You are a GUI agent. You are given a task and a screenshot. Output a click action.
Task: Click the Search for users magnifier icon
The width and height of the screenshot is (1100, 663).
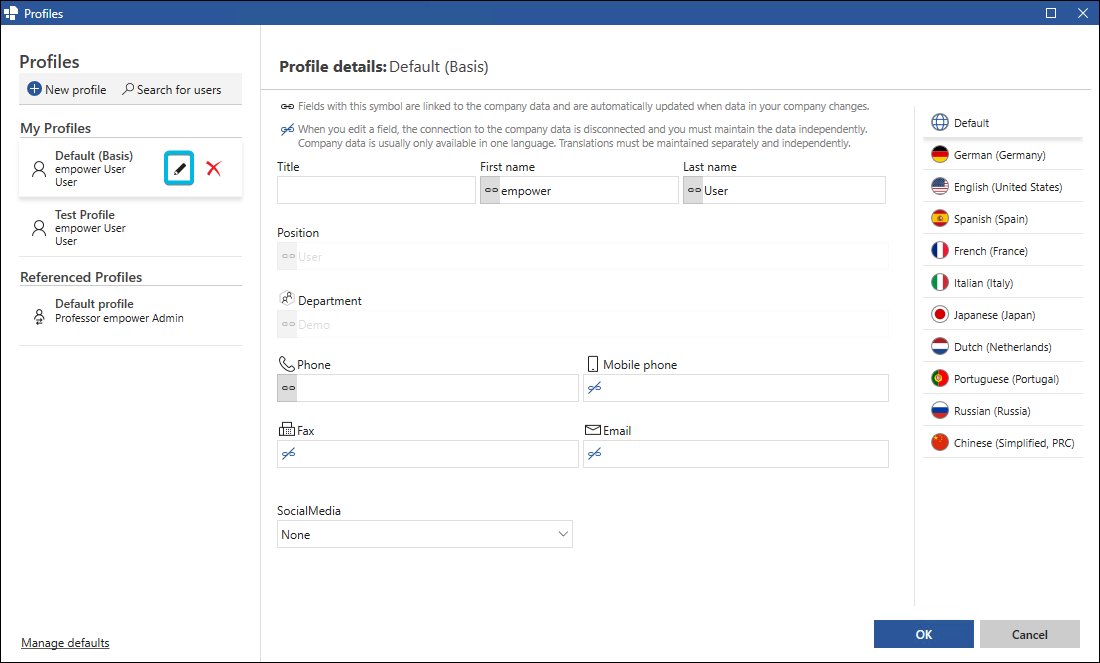click(128, 89)
